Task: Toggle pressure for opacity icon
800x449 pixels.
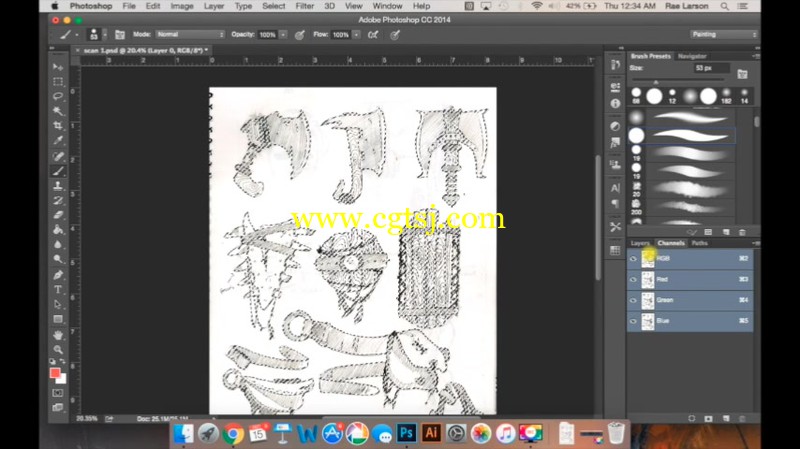Action: tap(299, 35)
